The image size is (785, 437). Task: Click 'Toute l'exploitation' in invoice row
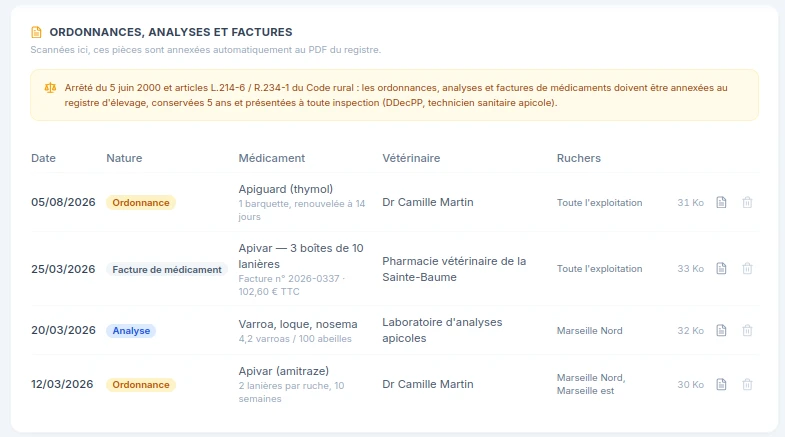pyautogui.click(x=599, y=269)
